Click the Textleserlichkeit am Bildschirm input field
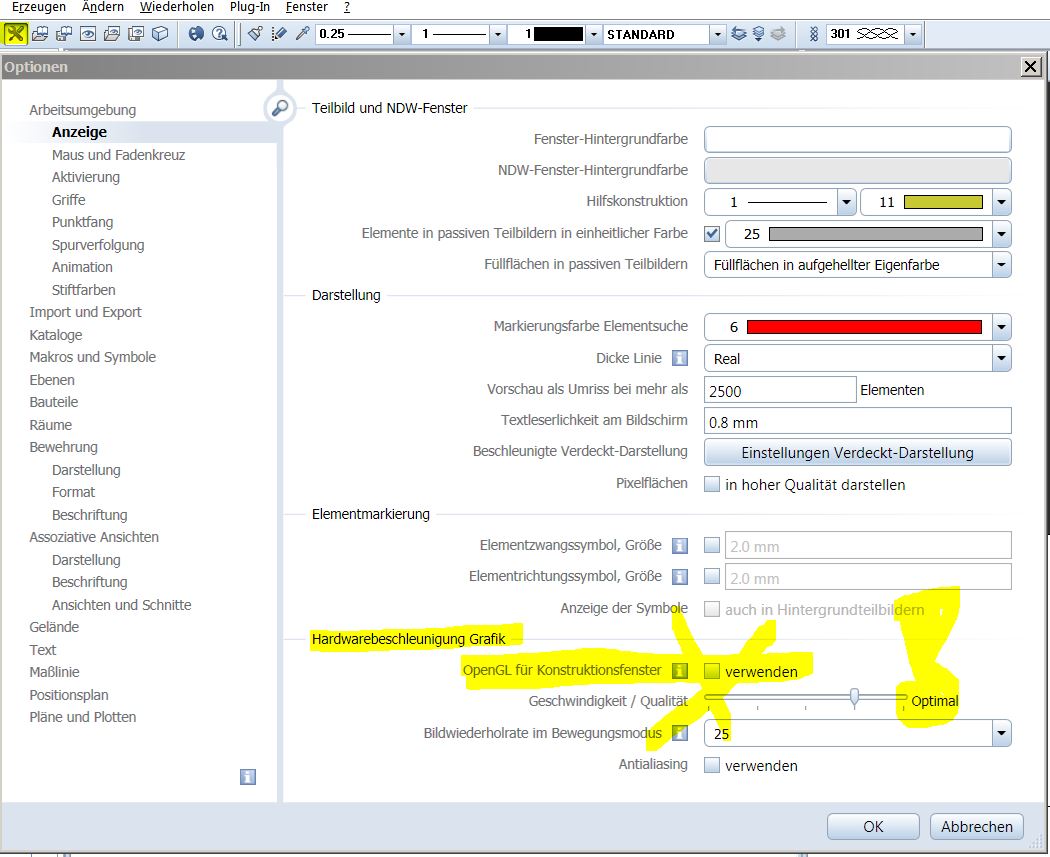 [x=857, y=421]
